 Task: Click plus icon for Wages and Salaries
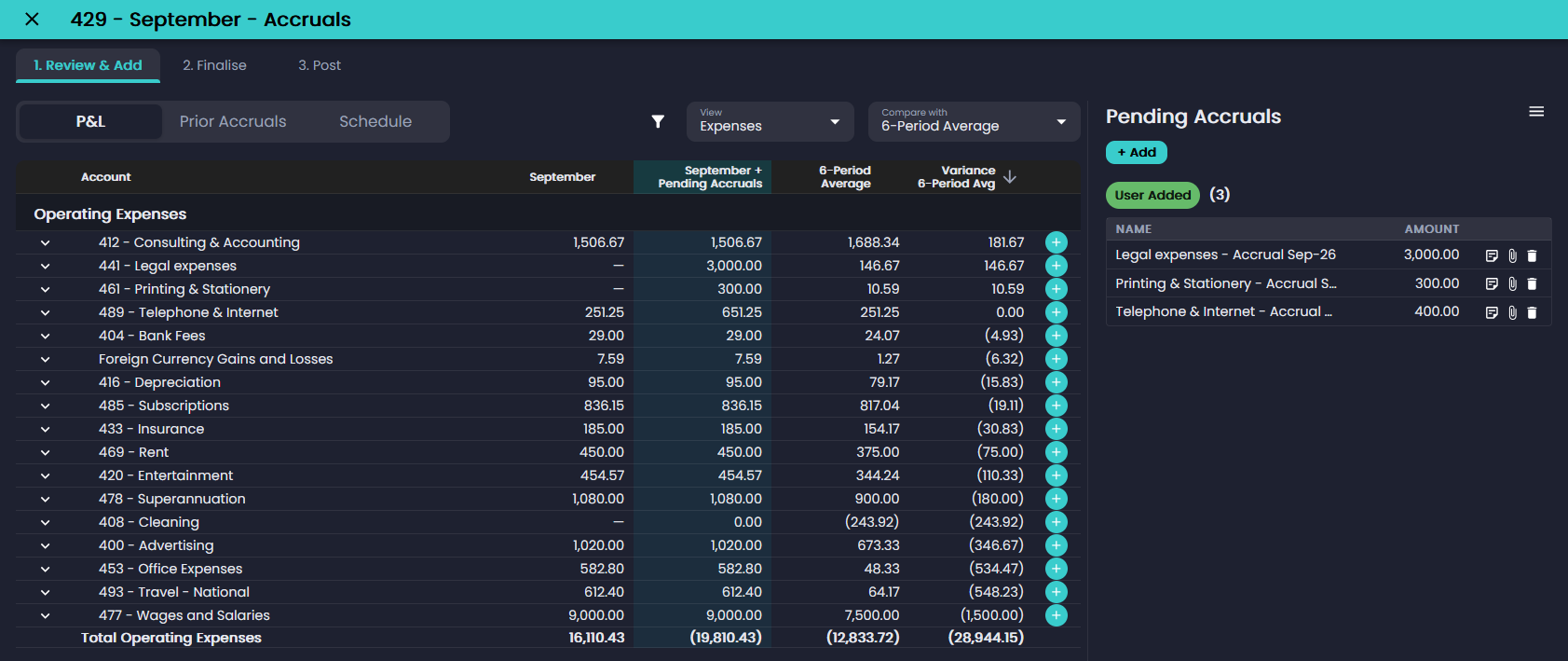[x=1056, y=615]
